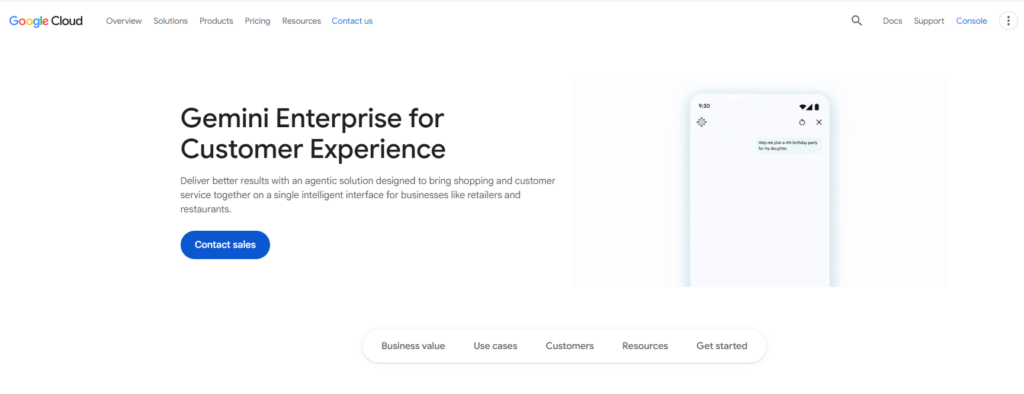The height and width of the screenshot is (394, 1024).
Task: Click the sparkle icon in phone mockup
Action: 701,122
